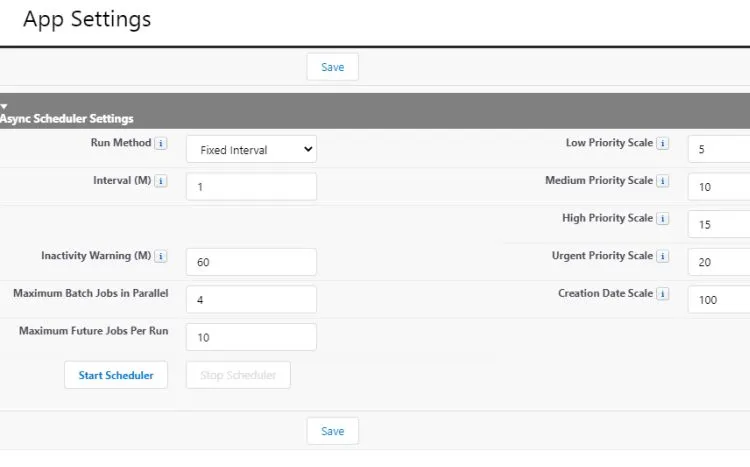Click the App Settings page title

(87, 20)
